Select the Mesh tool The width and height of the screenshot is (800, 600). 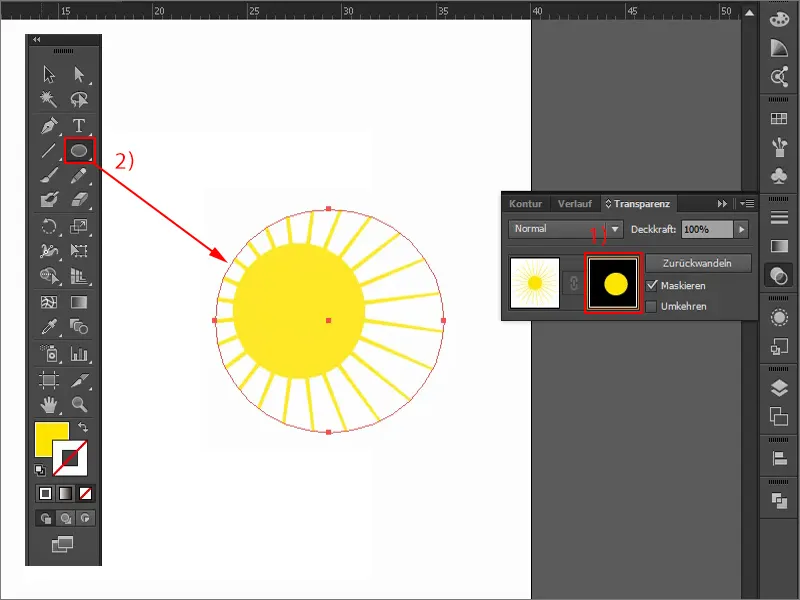click(x=49, y=302)
